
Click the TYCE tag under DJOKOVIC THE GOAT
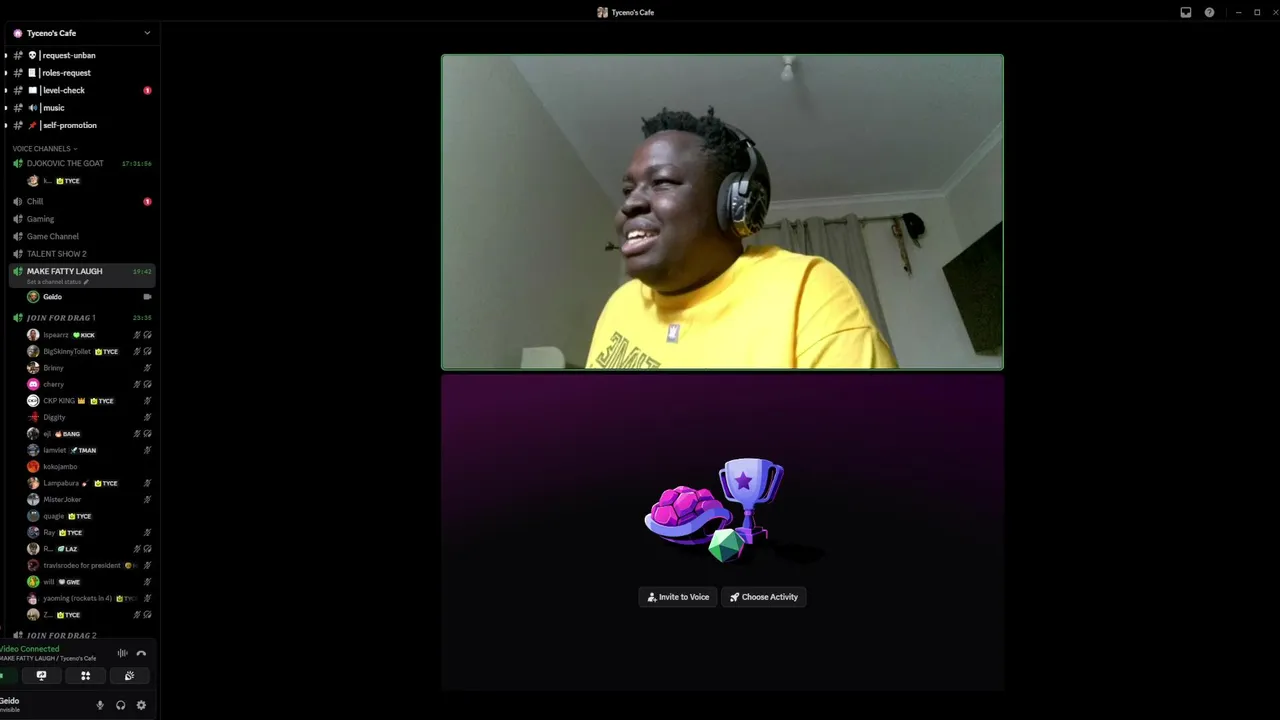point(68,181)
